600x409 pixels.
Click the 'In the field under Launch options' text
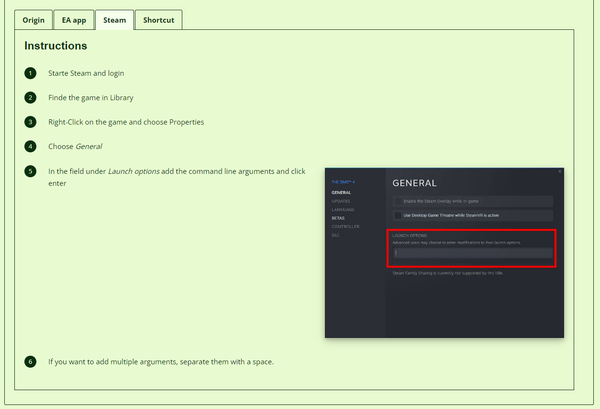coord(177,177)
